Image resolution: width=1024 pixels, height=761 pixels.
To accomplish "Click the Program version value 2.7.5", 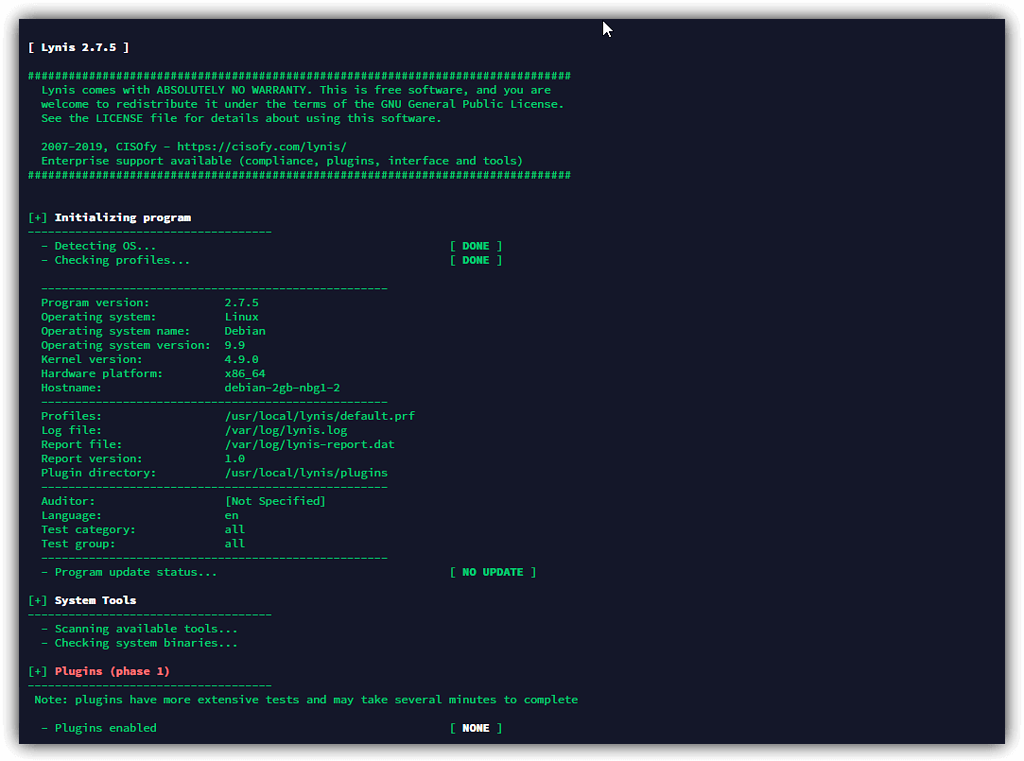I will coord(242,302).
